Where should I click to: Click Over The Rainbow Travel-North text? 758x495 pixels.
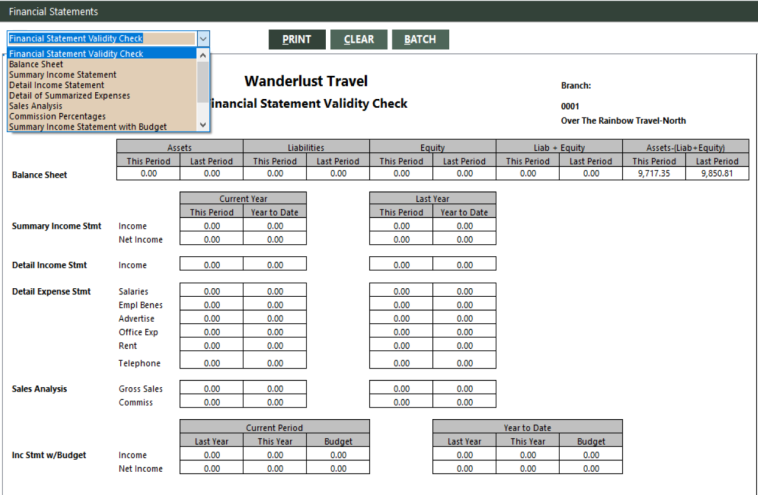coord(623,121)
